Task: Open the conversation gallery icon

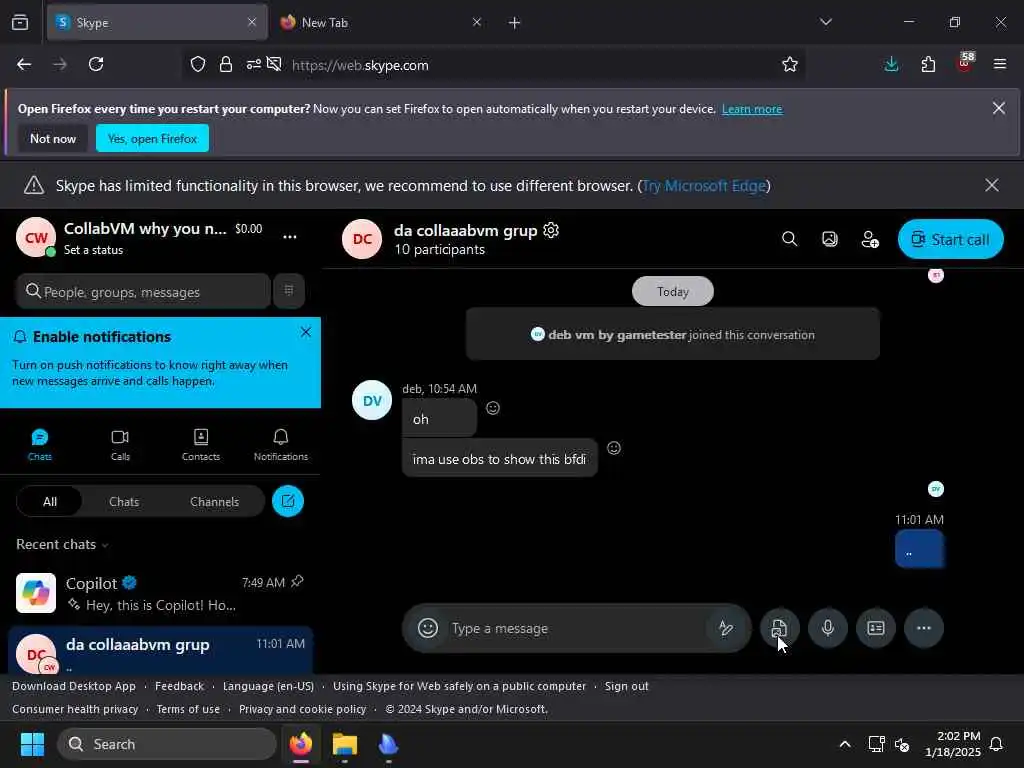Action: pos(829,239)
